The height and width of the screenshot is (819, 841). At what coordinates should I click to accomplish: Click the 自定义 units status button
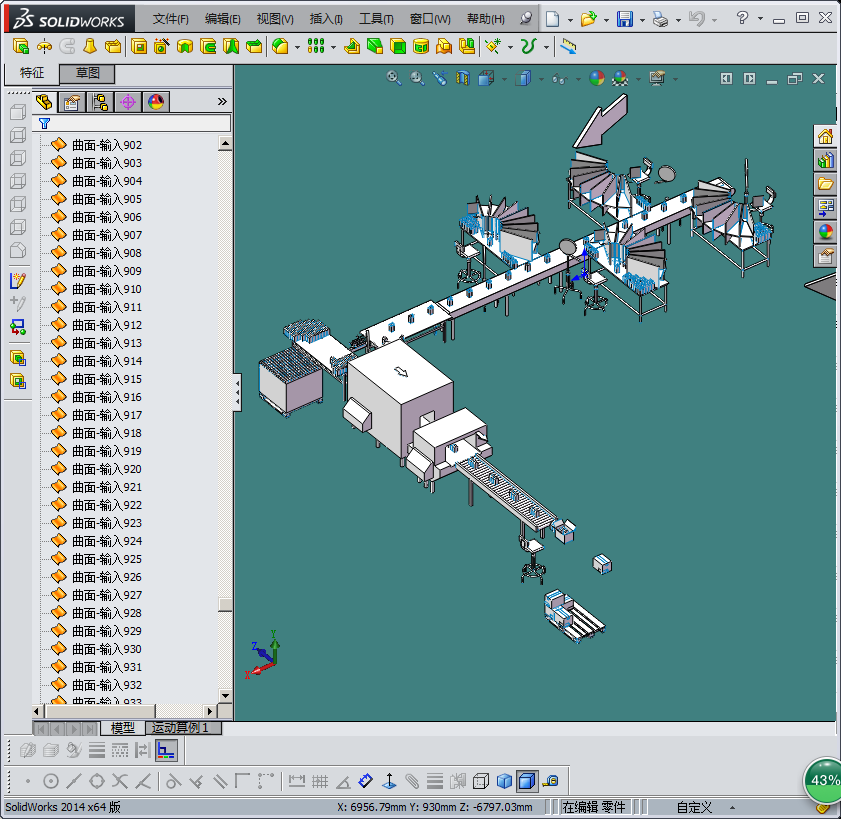694,807
